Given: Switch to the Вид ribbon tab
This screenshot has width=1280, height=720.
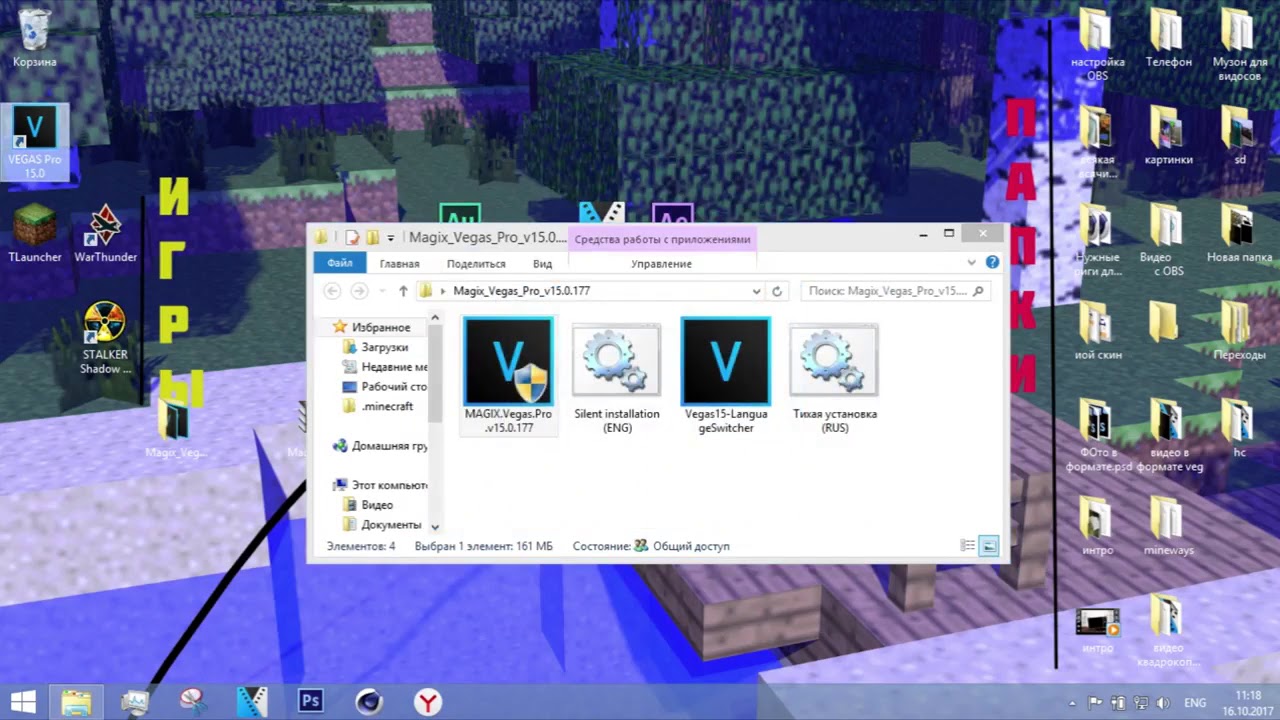Looking at the screenshot, I should click(542, 264).
